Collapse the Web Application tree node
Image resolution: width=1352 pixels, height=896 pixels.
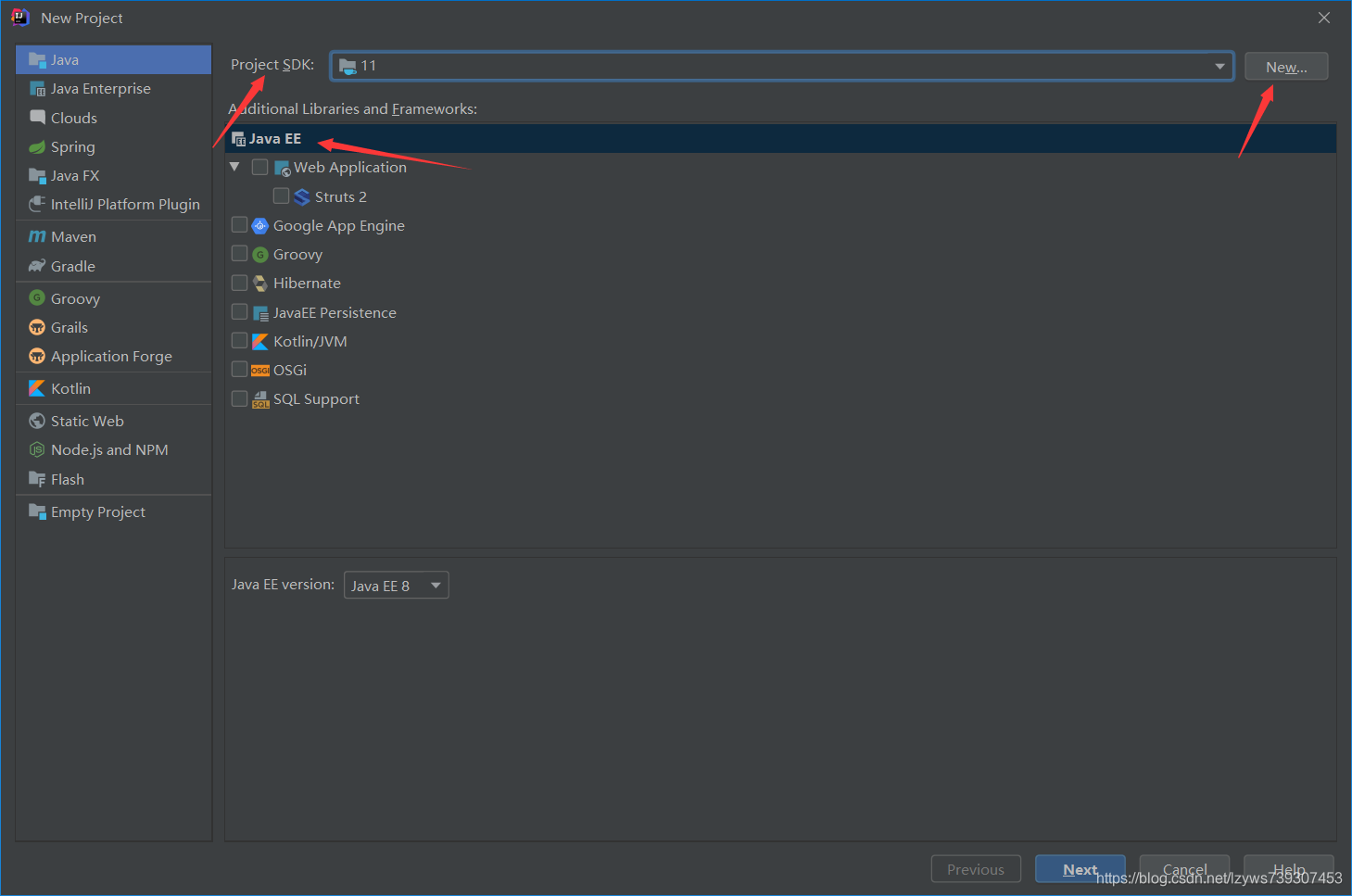234,167
